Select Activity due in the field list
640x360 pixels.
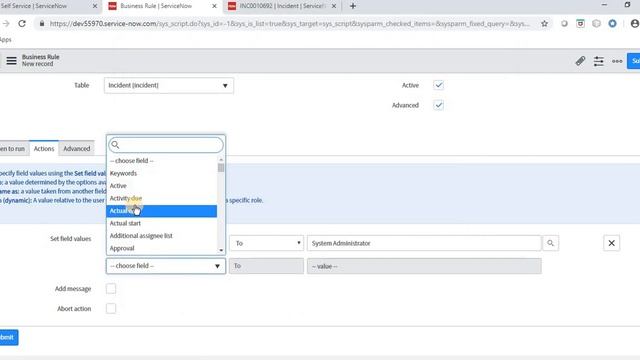pos(162,198)
